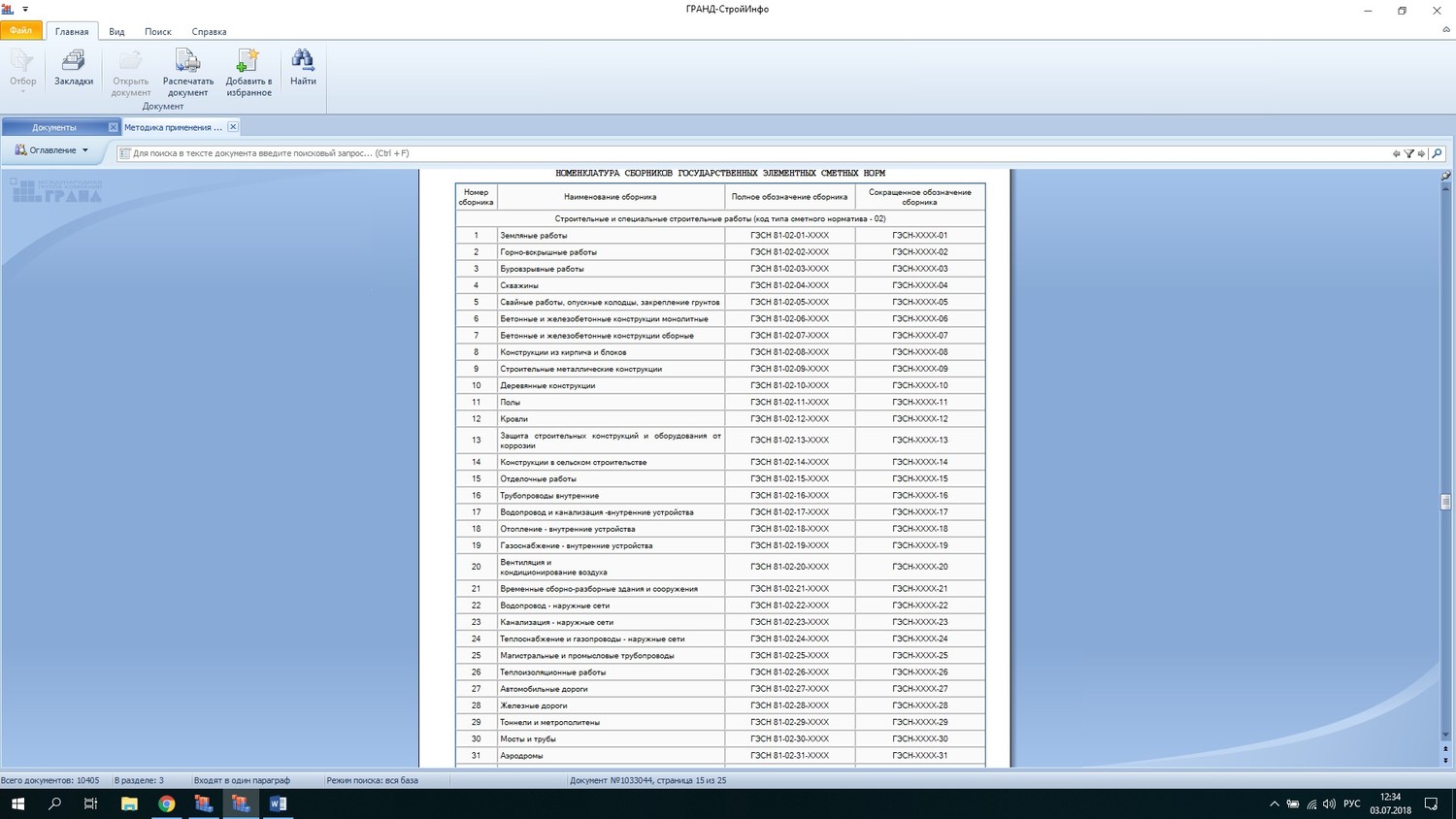Expand the Оглавление dropdown
Image resolution: width=1456 pixels, height=819 pixels.
point(52,150)
